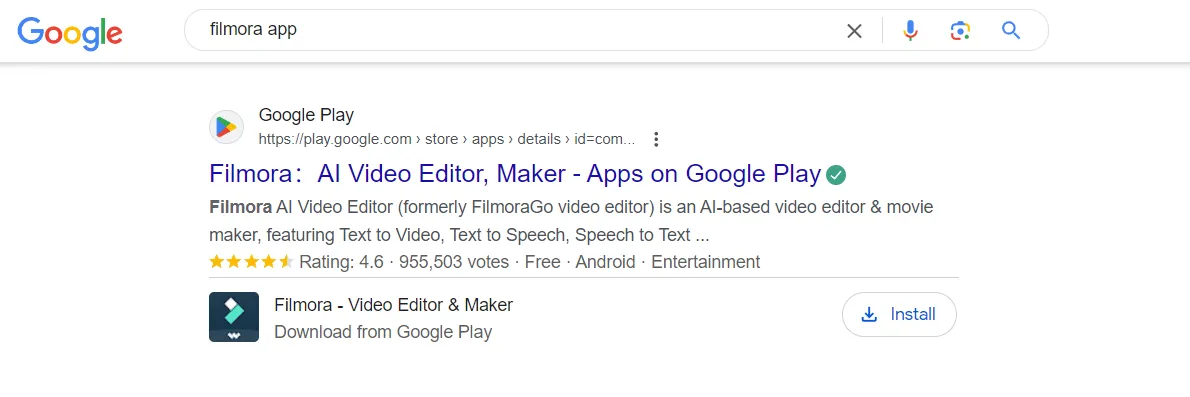Click the Install button

[899, 314]
